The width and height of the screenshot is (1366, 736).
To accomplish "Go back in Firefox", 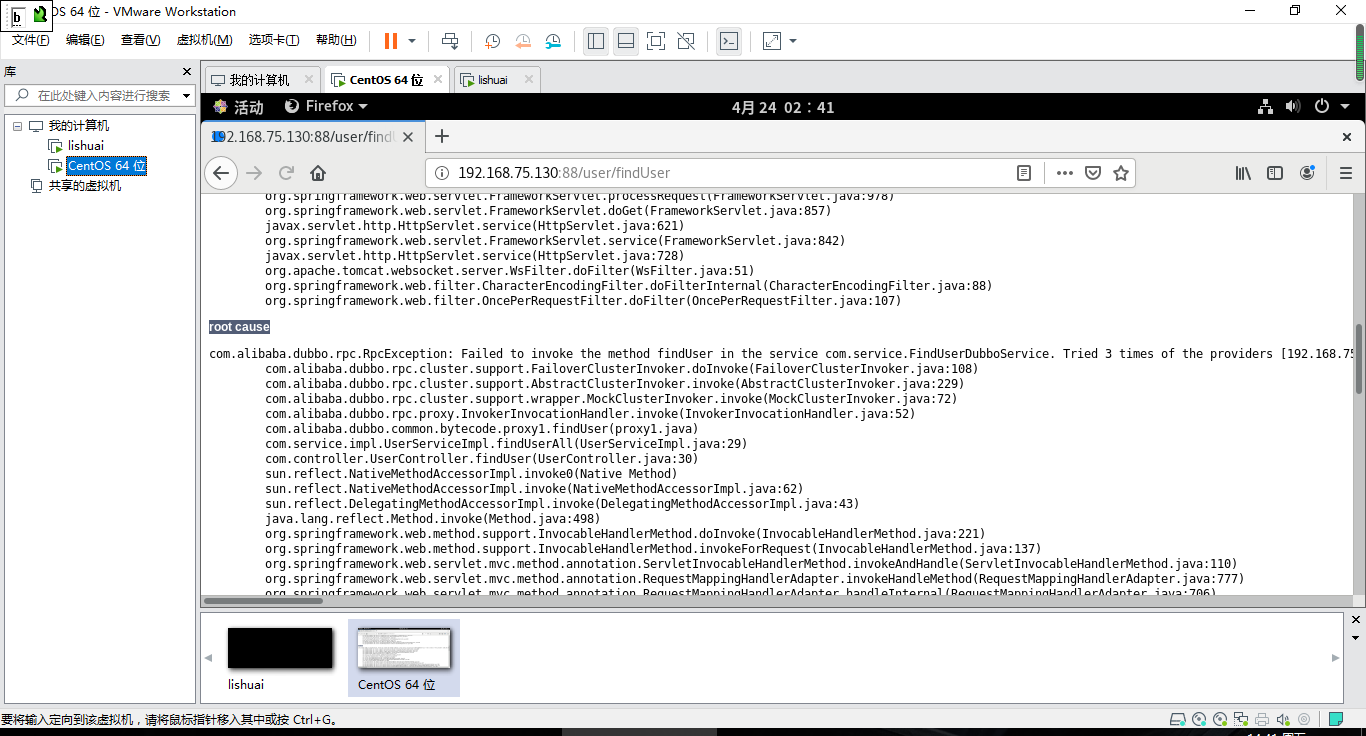I will click(221, 173).
